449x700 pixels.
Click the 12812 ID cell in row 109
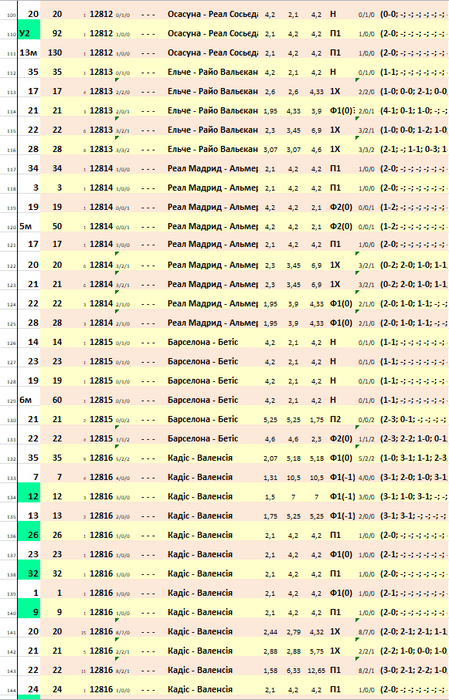(101, 14)
